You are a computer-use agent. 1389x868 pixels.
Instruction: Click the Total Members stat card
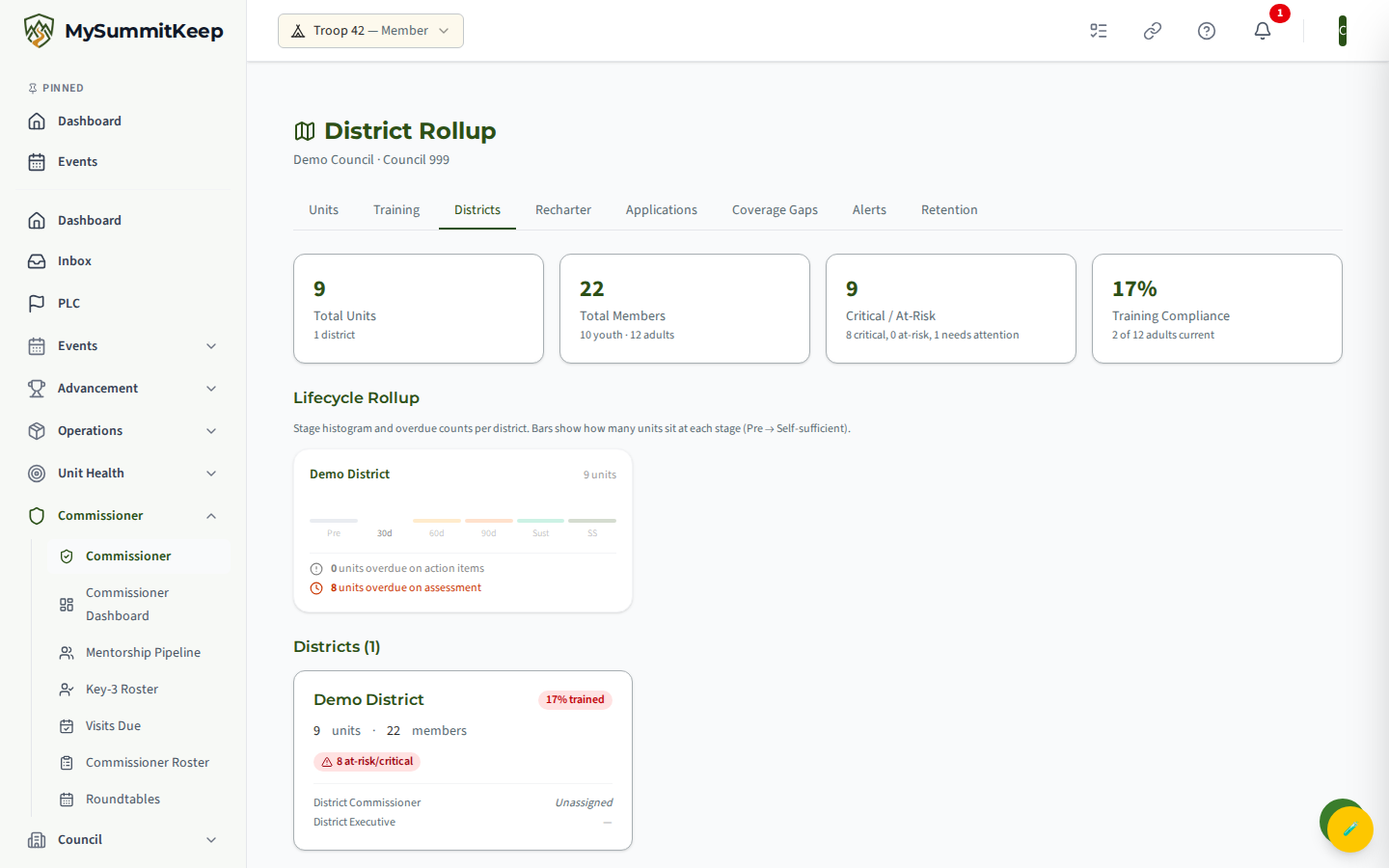click(x=685, y=309)
